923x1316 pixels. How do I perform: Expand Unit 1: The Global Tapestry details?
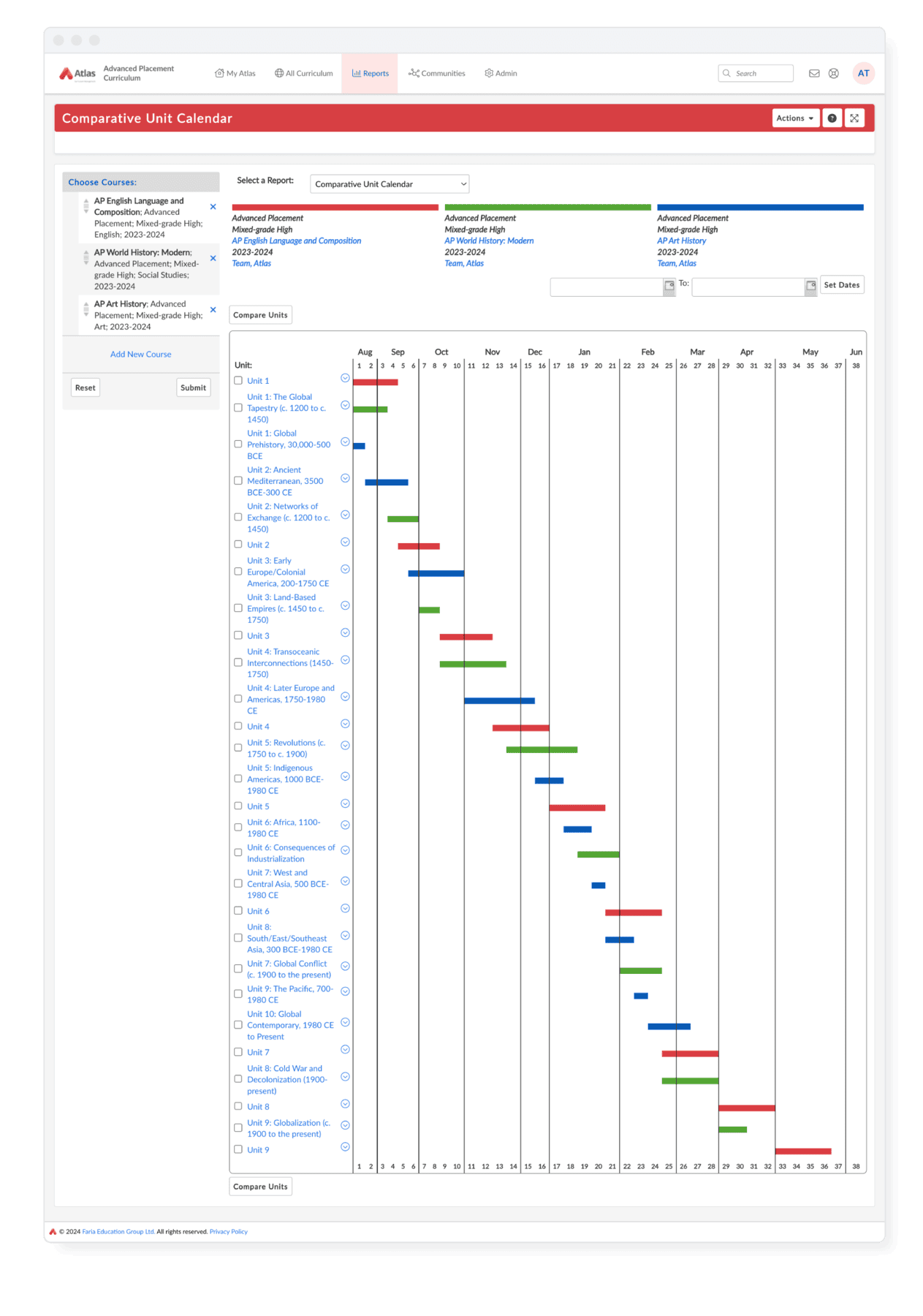tap(345, 405)
